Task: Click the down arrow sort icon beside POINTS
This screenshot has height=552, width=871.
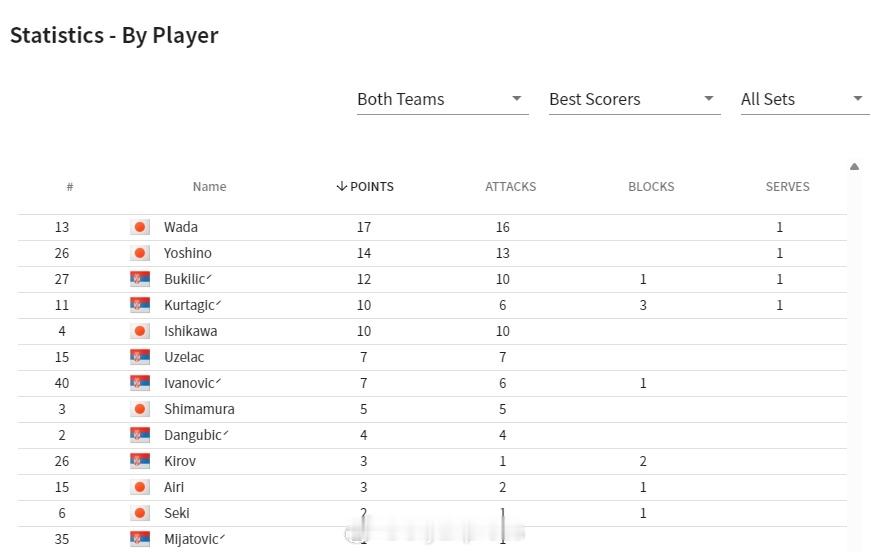Action: tap(342, 186)
